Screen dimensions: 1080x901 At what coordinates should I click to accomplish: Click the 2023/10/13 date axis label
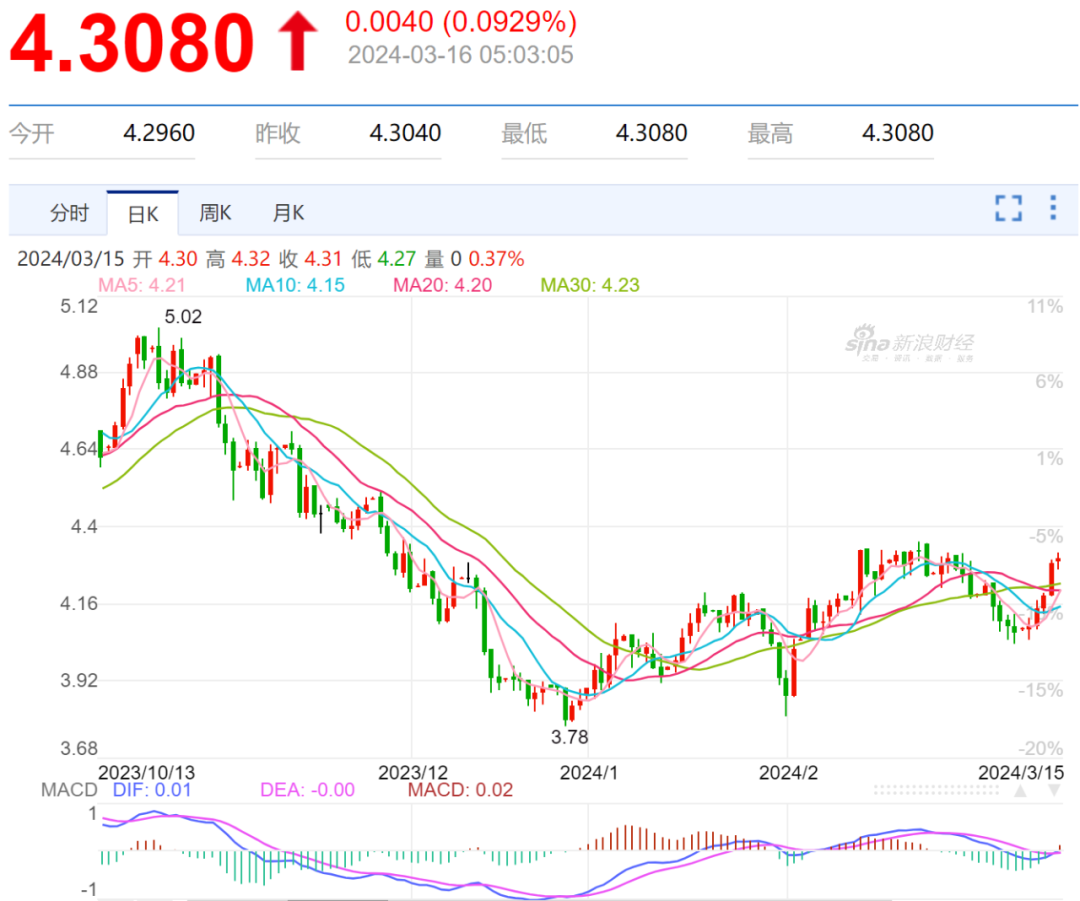click(147, 772)
